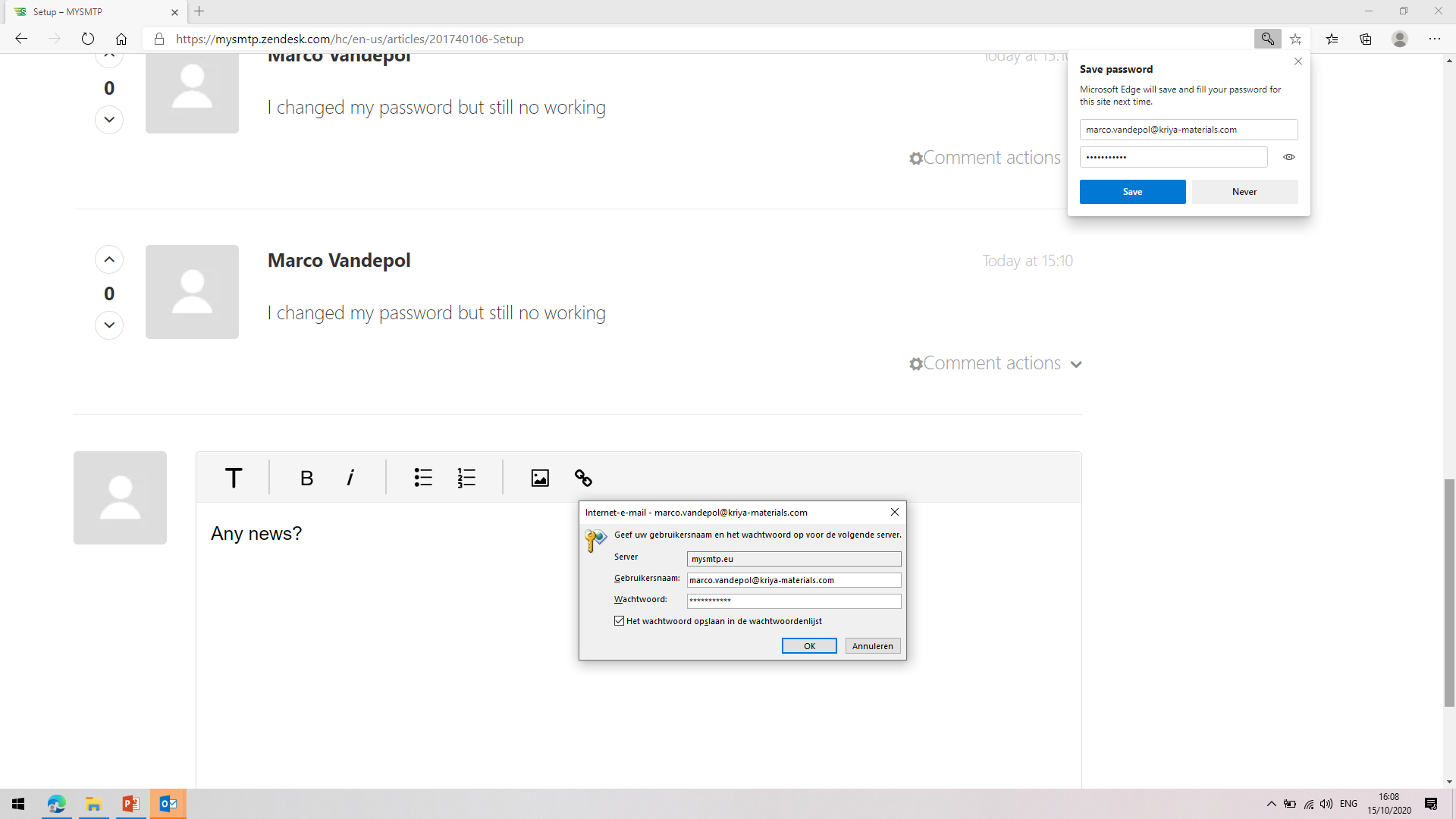Expand Comment actions dropdown under 15:10 comment

coord(995,364)
